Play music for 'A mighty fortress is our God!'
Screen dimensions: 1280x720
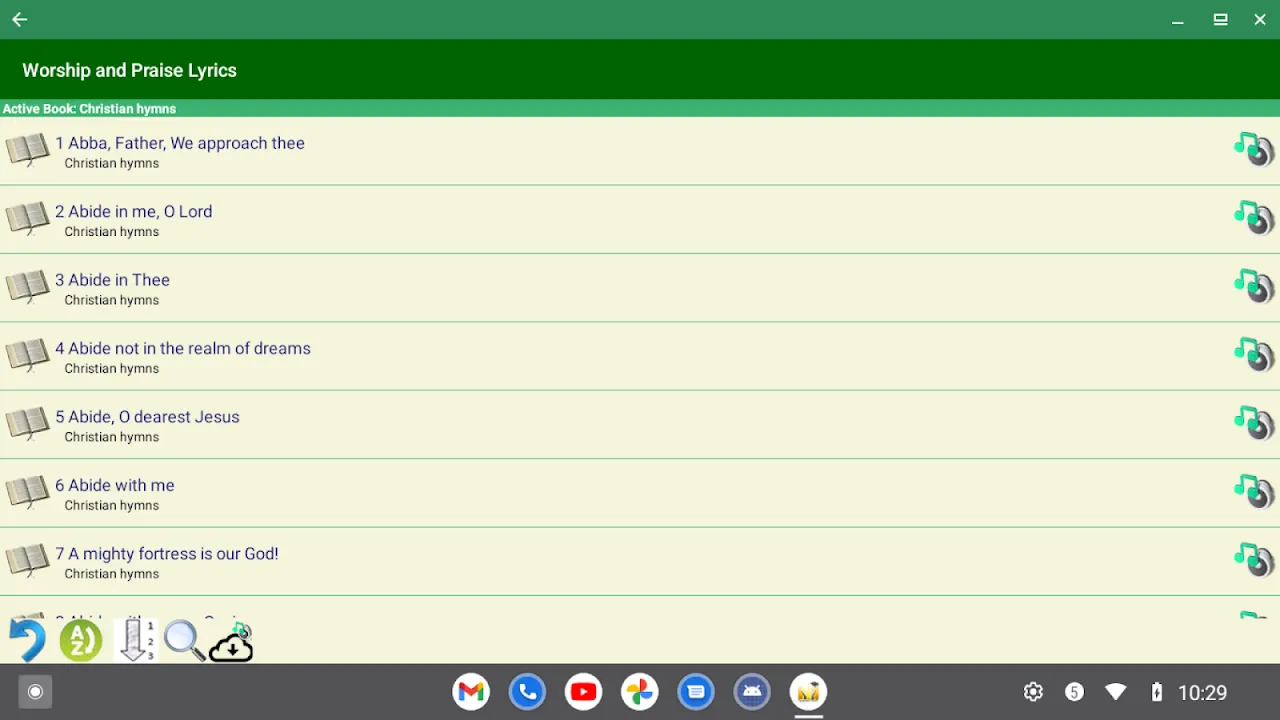coord(1254,559)
